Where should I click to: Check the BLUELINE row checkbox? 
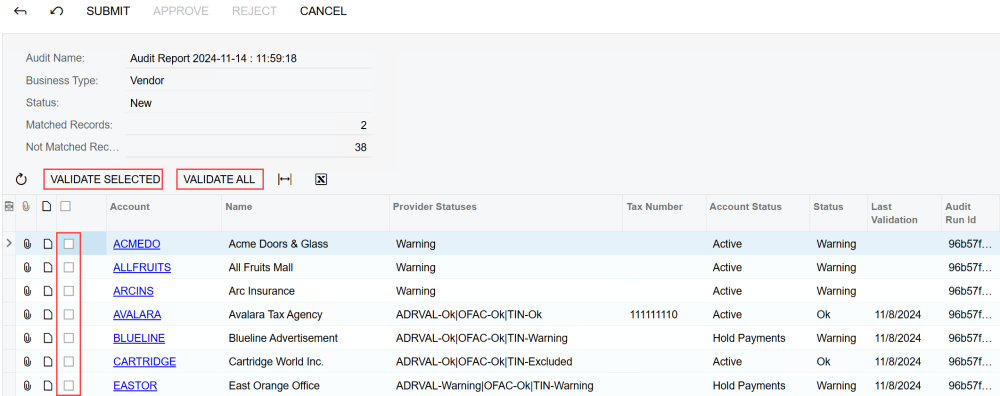point(69,338)
